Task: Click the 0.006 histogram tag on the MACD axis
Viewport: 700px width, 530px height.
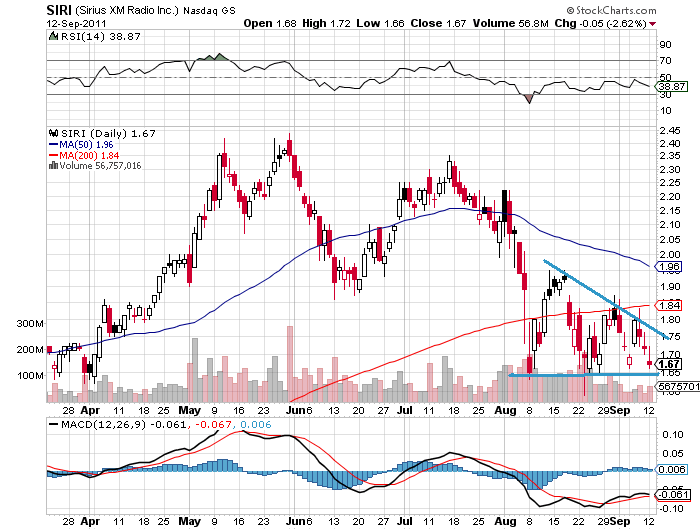Action: point(671,469)
